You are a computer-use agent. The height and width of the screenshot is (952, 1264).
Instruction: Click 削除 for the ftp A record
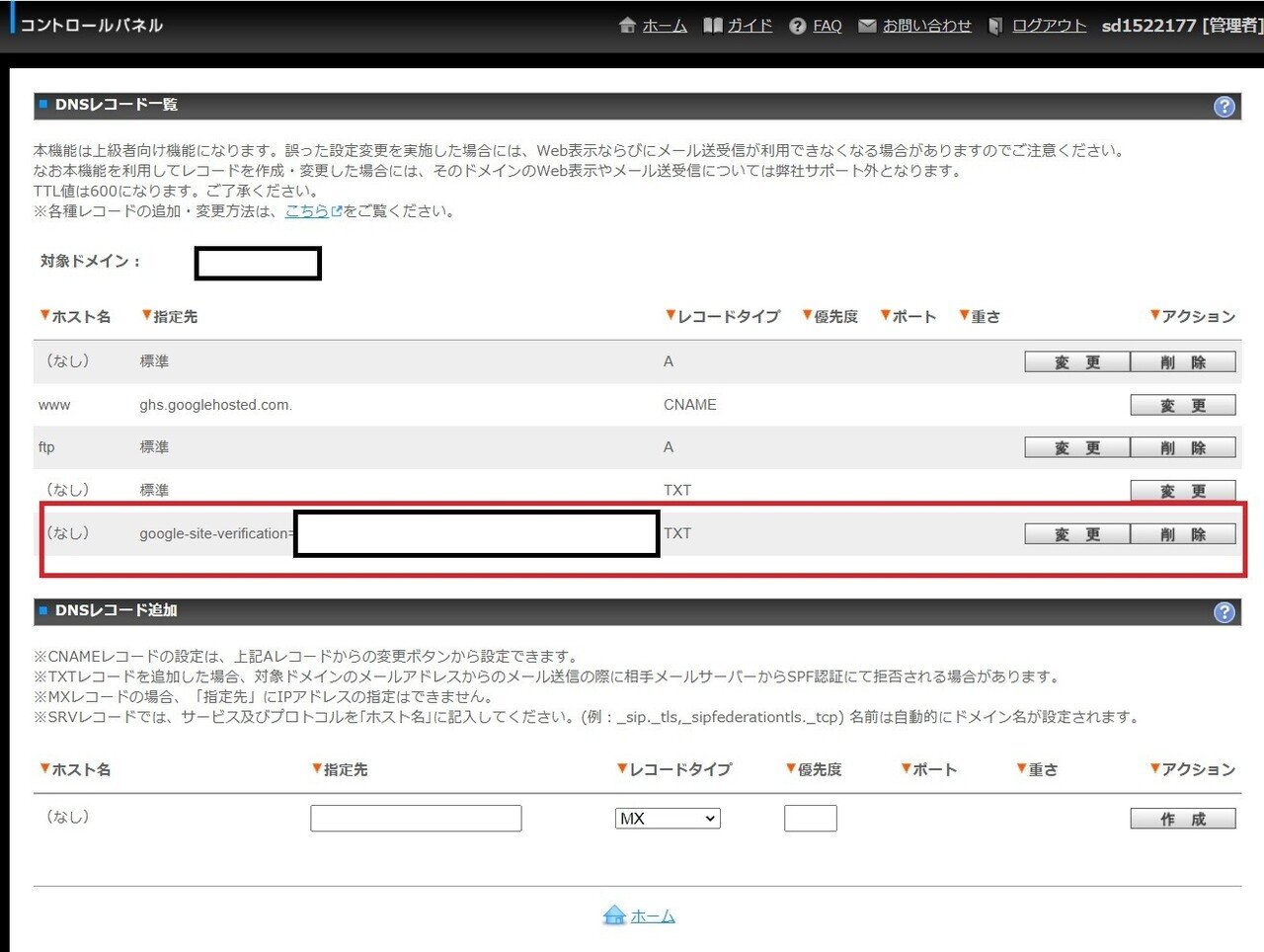click(x=1183, y=448)
